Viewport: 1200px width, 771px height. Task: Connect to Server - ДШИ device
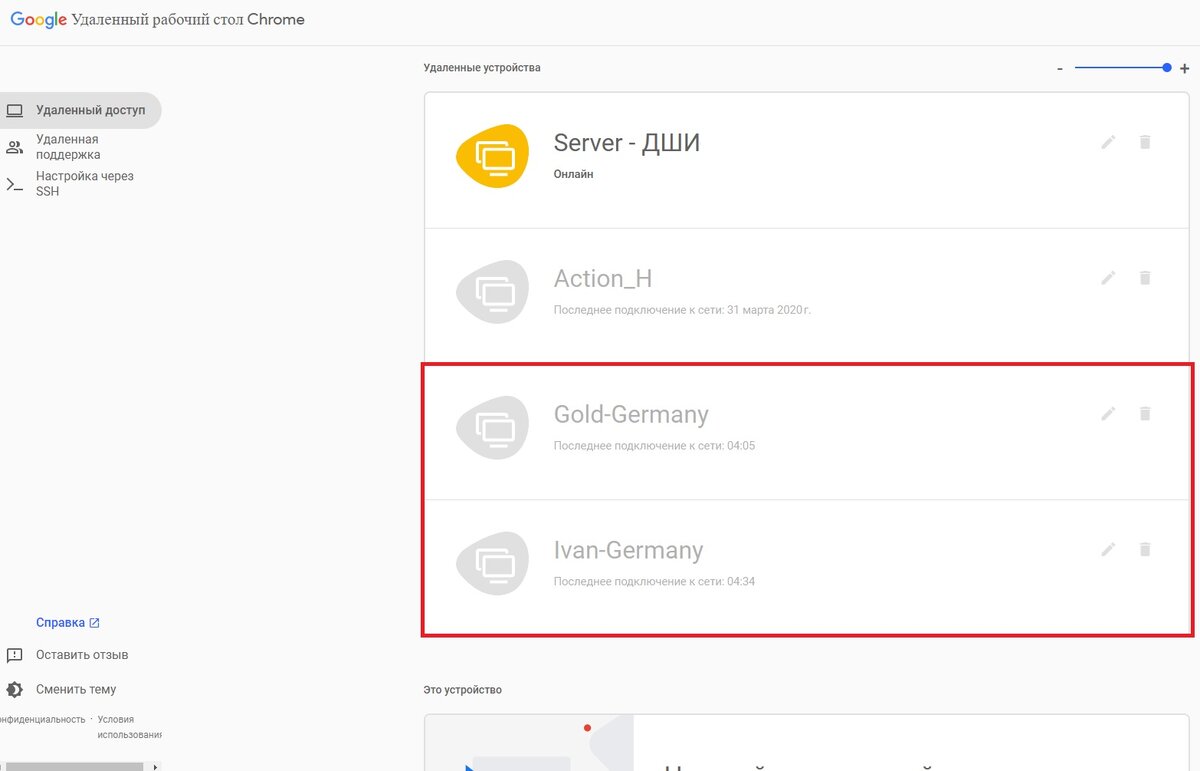tap(808, 160)
